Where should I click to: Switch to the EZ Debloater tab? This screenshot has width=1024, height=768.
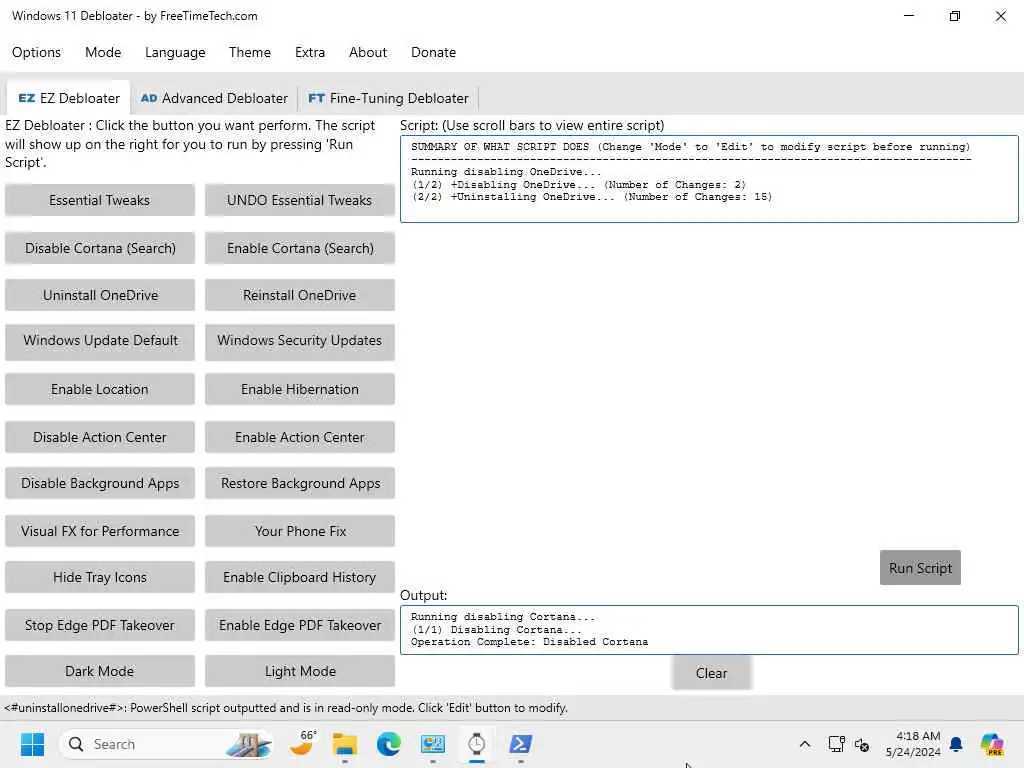coord(69,98)
